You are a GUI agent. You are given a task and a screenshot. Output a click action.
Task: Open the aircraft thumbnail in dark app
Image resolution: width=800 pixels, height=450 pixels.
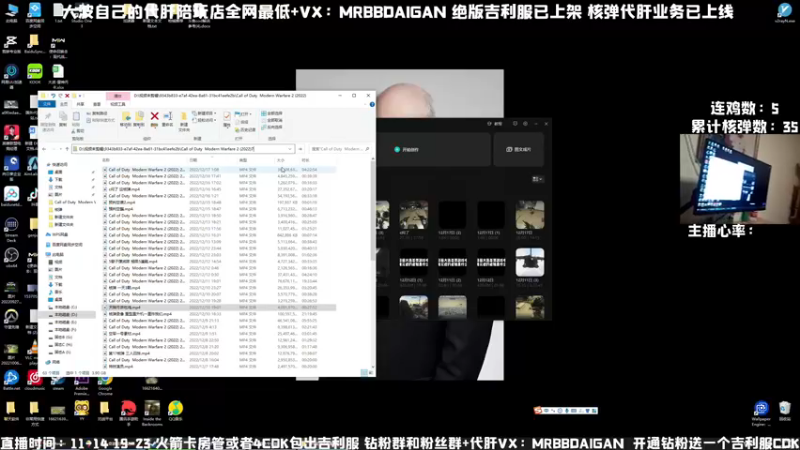coord(530,262)
